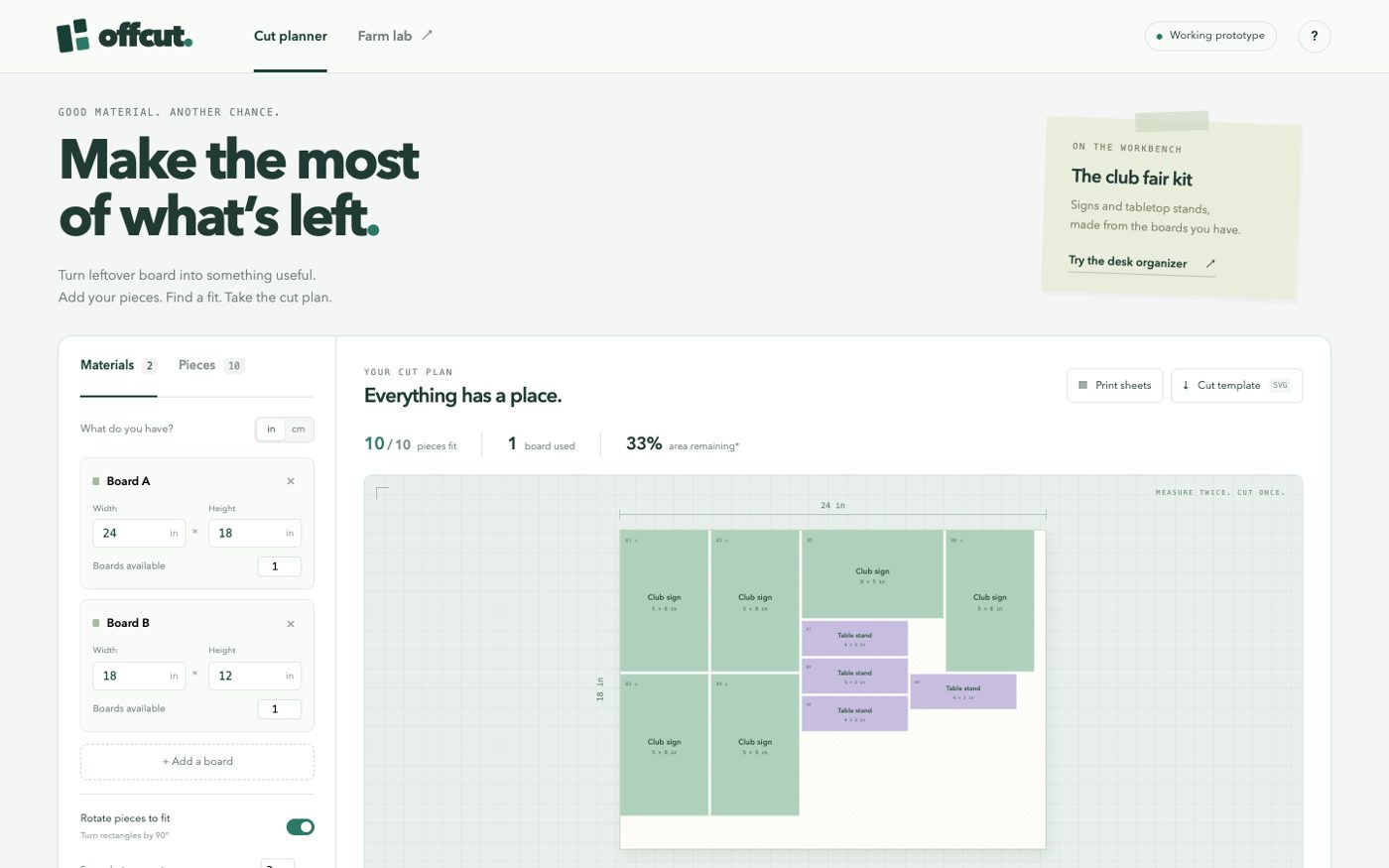Edit the Board B width field
This screenshot has width=1389, height=868.
[139, 676]
